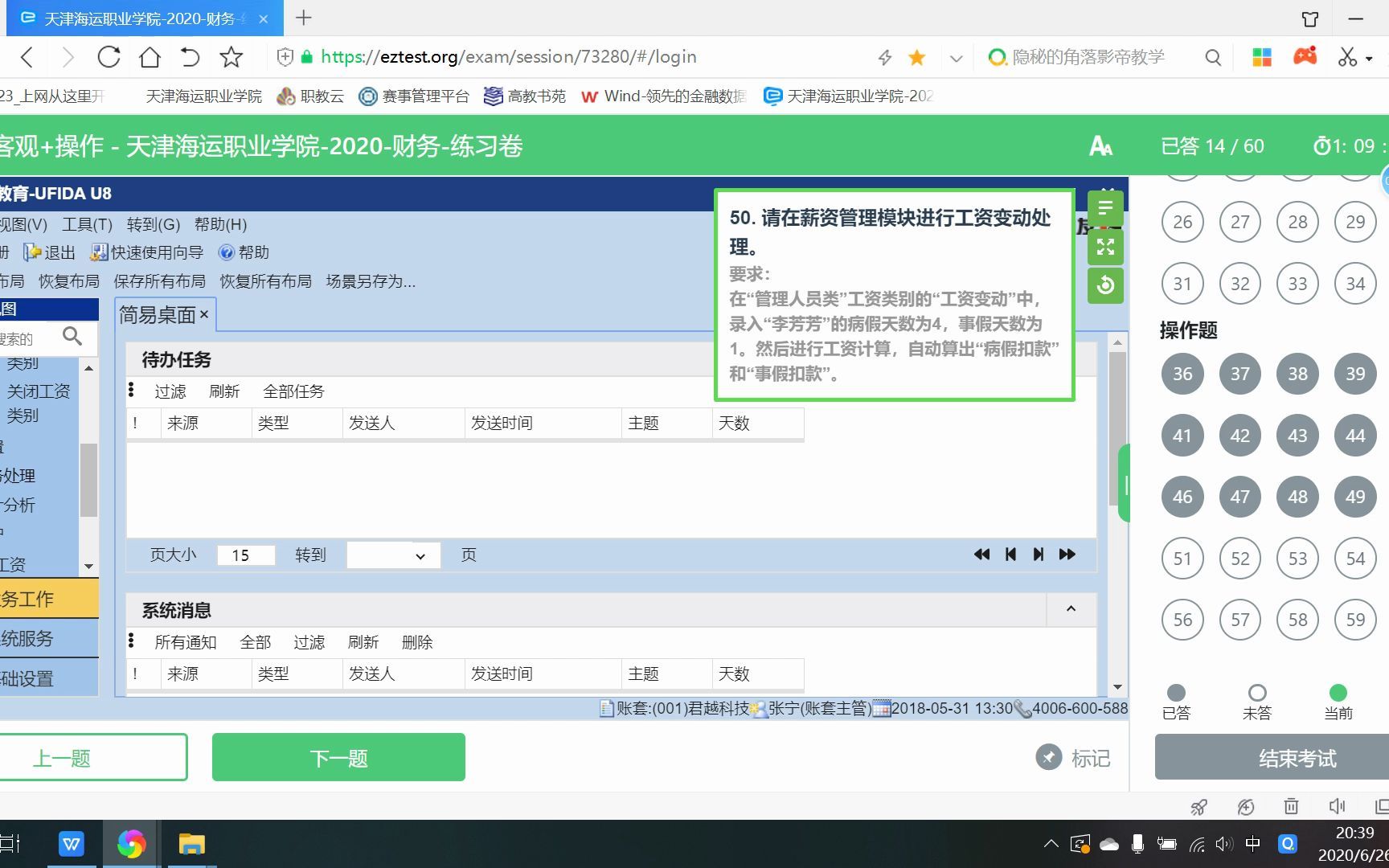
Task: Click the browser back arrow
Action: (27, 57)
